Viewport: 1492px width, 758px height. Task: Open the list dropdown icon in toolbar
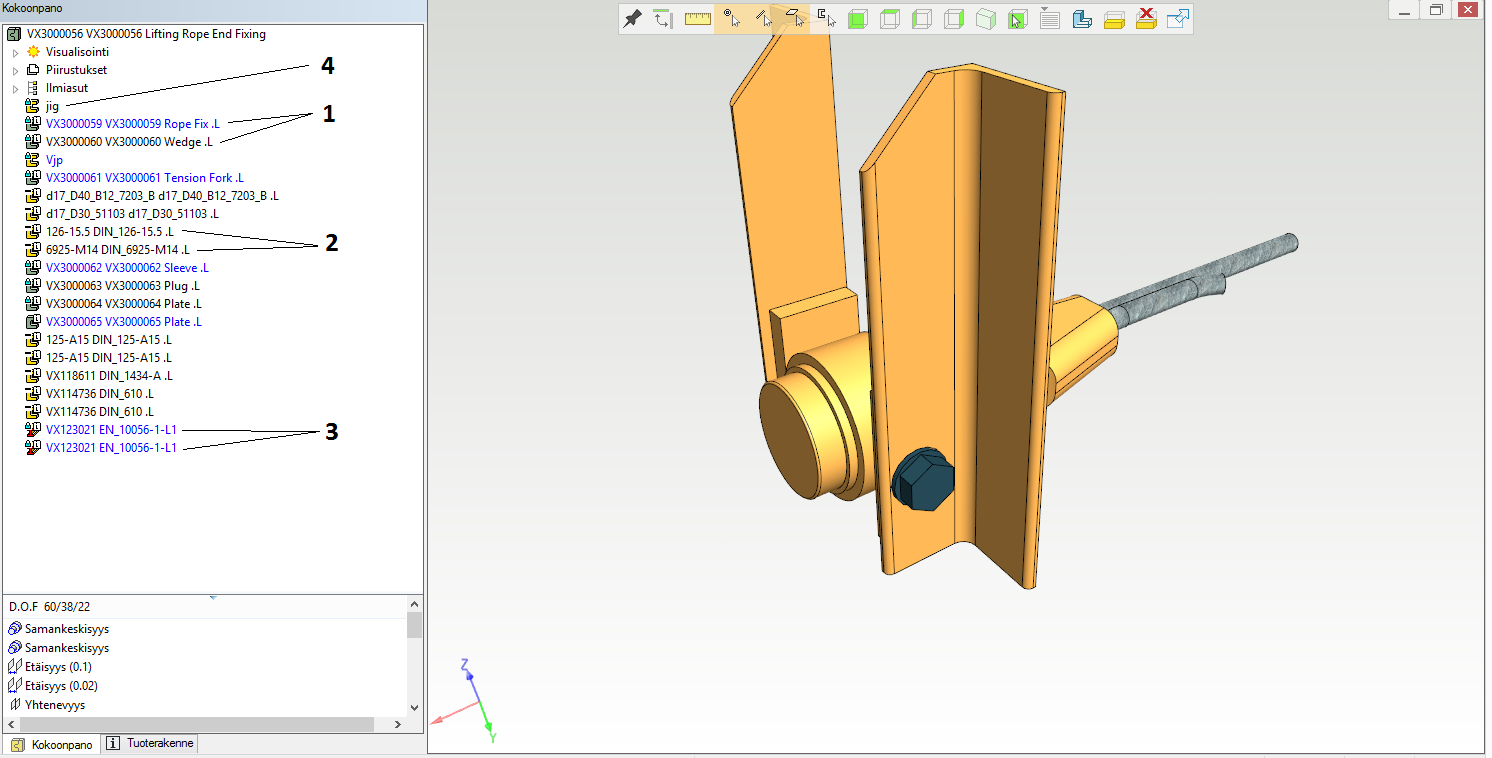tap(1049, 19)
